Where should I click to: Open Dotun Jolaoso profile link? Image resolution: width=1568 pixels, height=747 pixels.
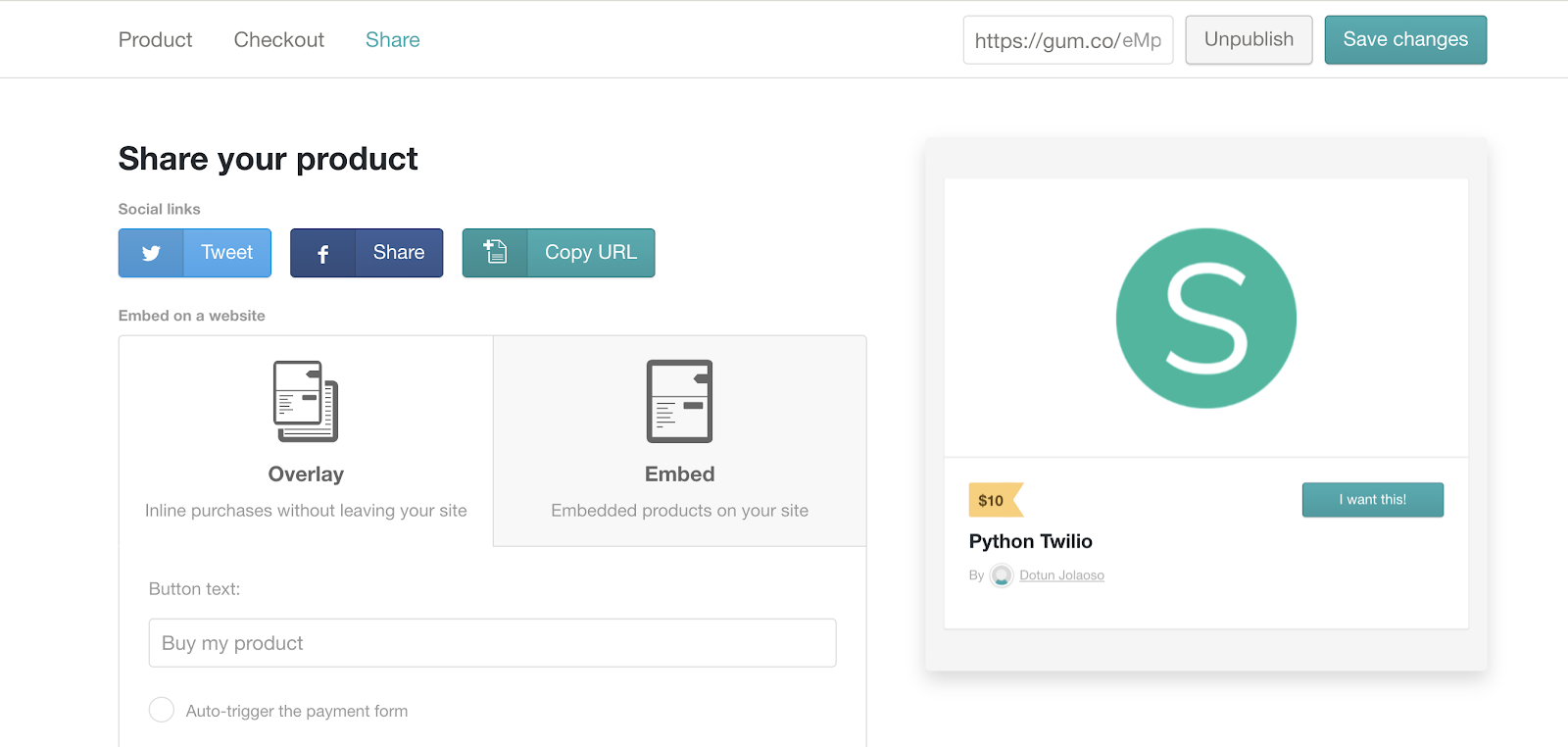click(1061, 575)
